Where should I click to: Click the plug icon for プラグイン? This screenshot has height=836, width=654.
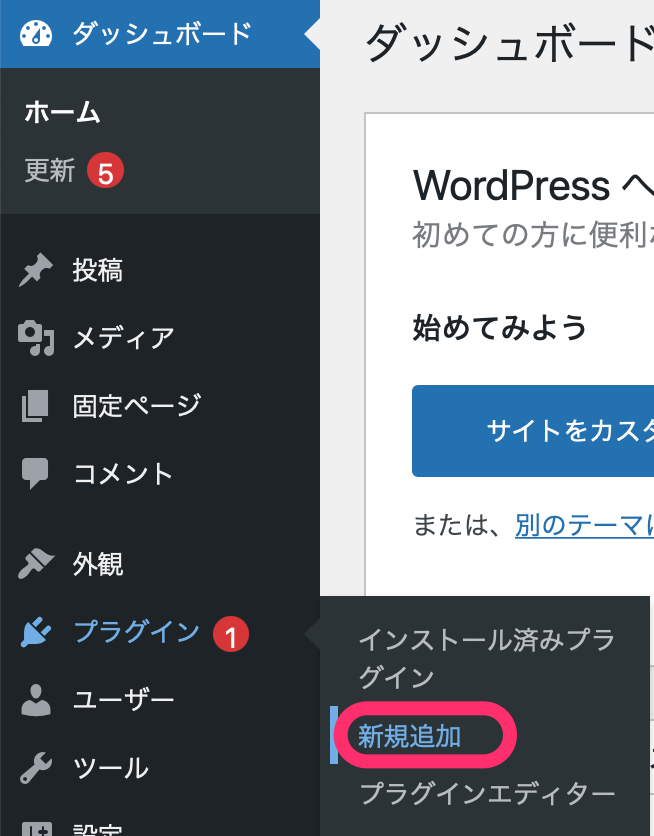pyautogui.click(x=36, y=632)
